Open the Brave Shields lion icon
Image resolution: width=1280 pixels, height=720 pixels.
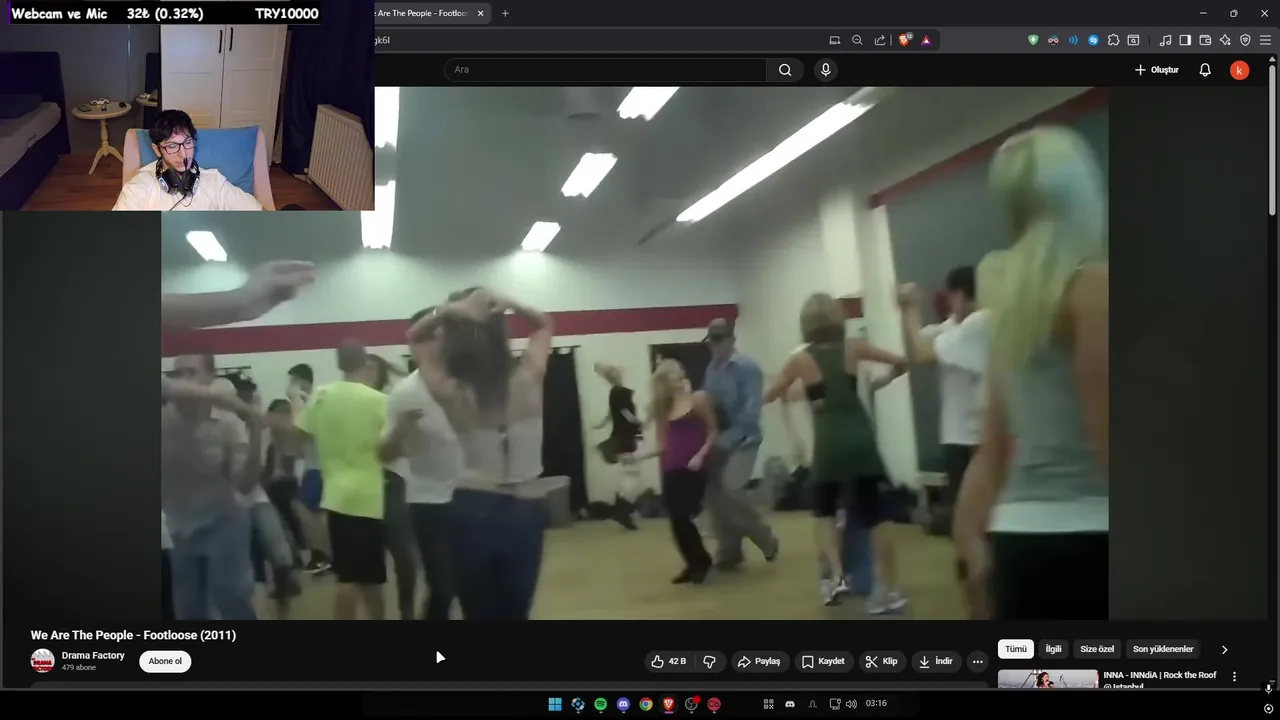pyautogui.click(x=905, y=40)
